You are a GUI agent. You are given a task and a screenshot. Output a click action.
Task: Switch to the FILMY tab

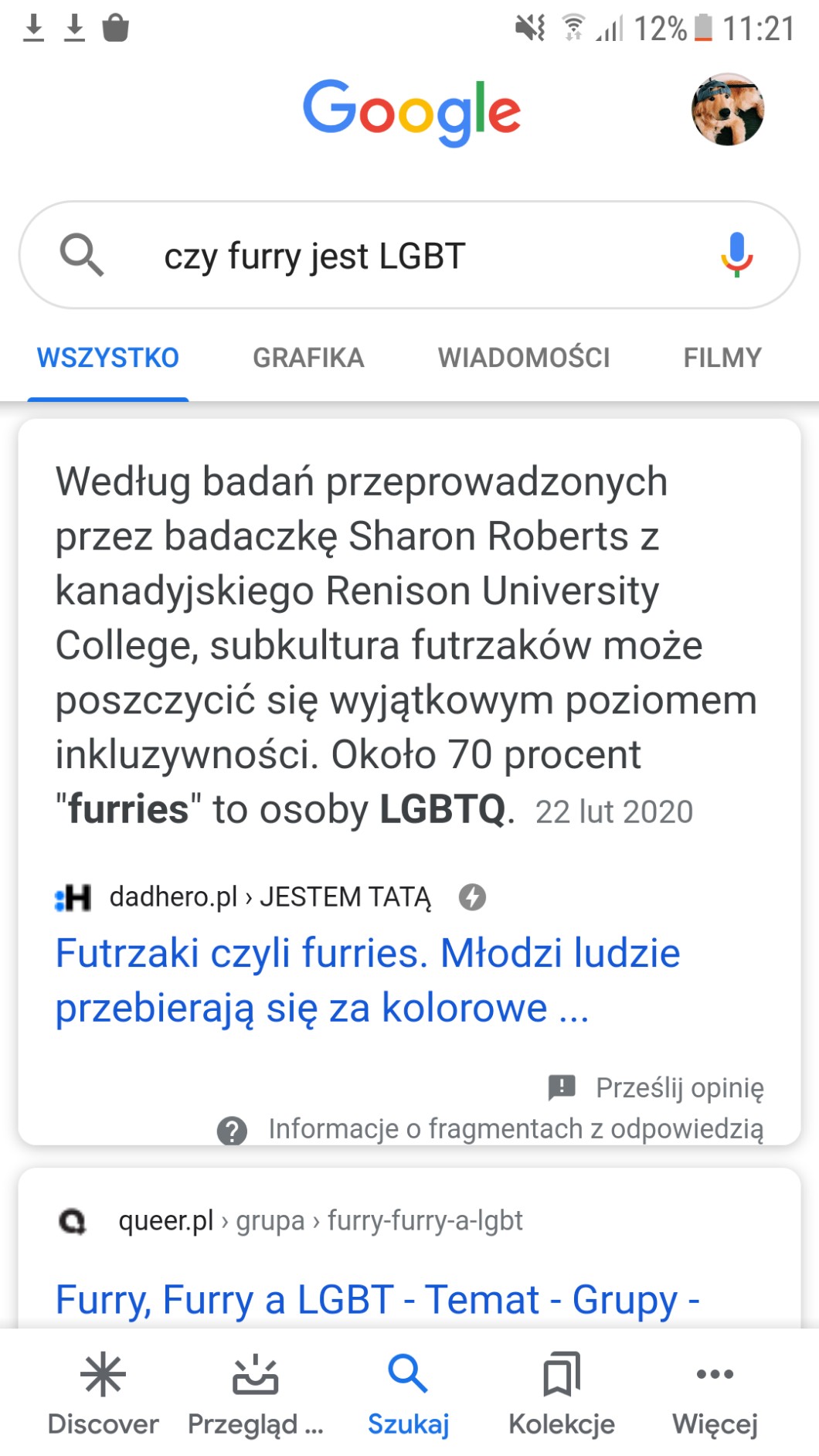coord(722,358)
